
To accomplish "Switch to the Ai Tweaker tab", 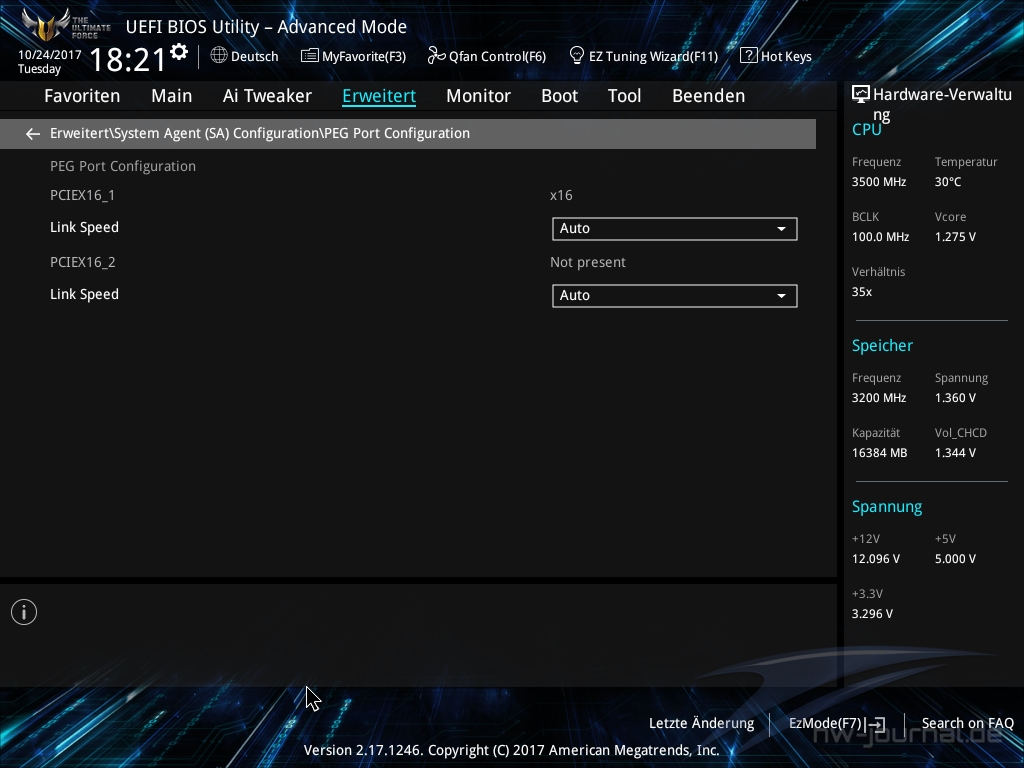I will (267, 96).
